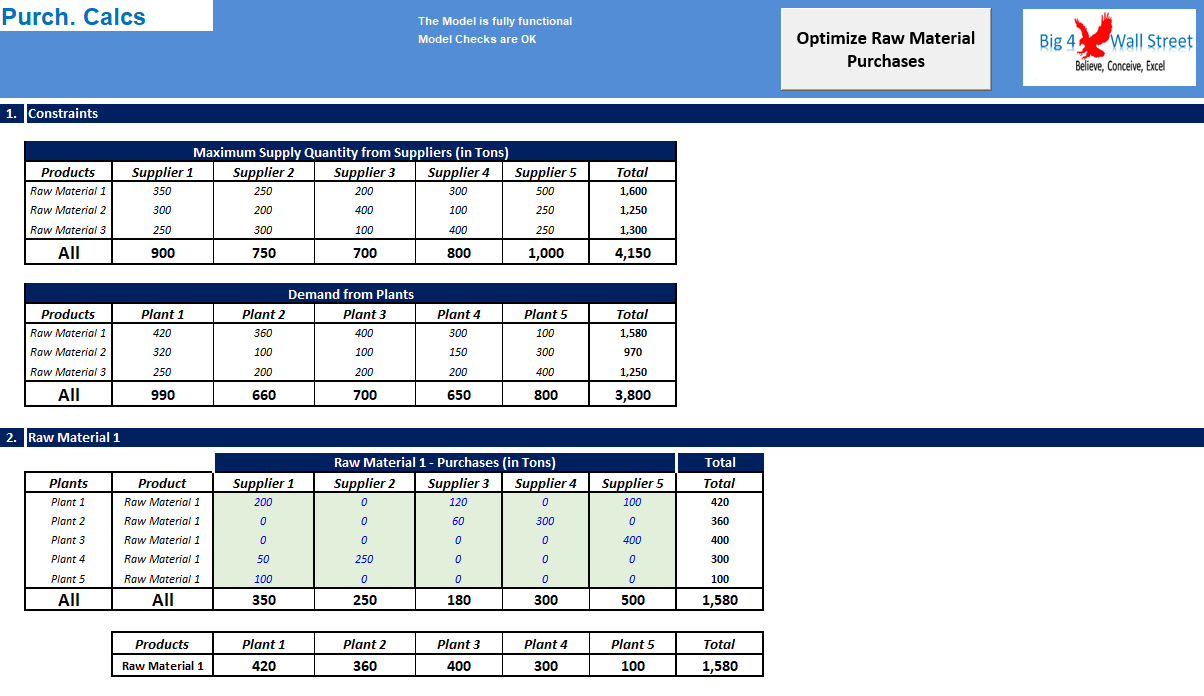Viewport: 1204px width, 696px height.
Task: Select supply total 1,300 for Raw Material 3
Action: pos(632,230)
